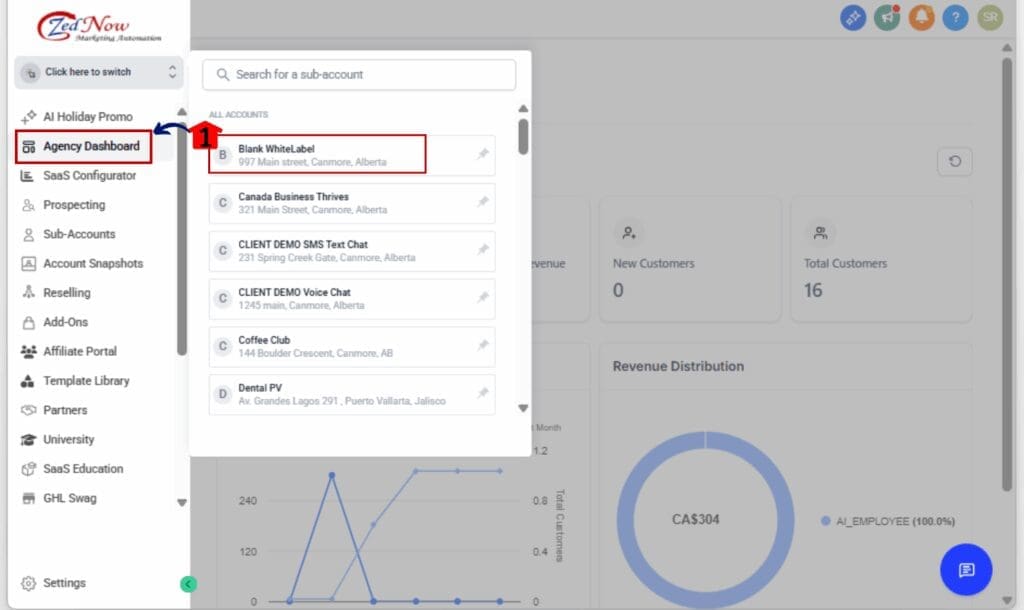Click the AI_EMPLOYEE legend color dot
This screenshot has width=1024, height=610.
tap(825, 521)
